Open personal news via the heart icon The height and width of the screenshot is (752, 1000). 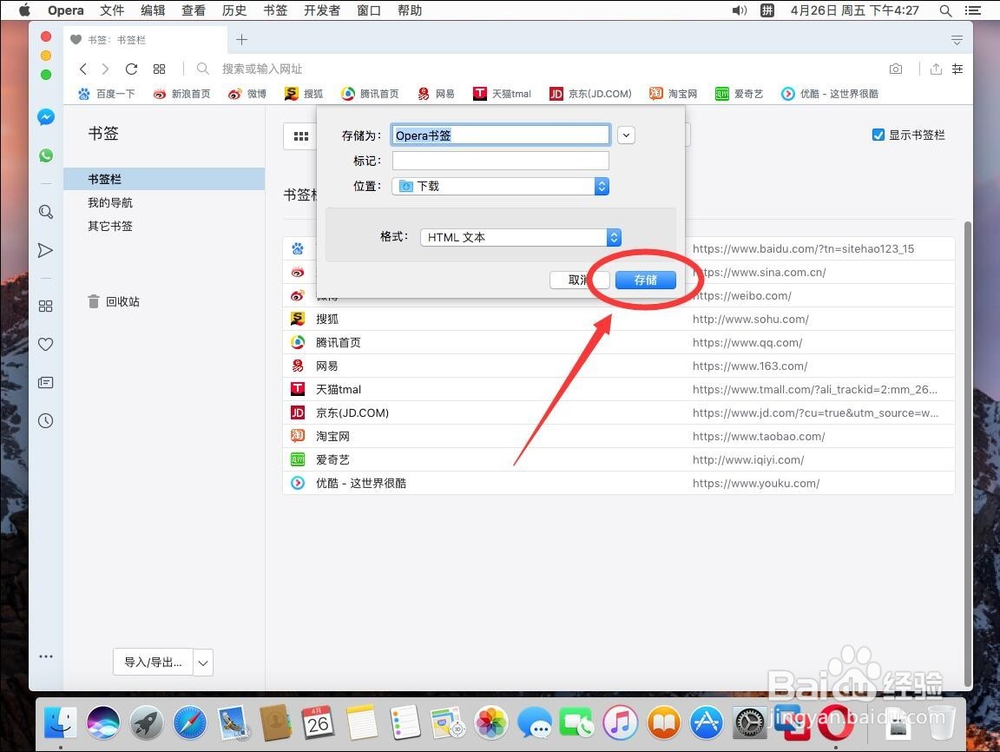click(46, 344)
